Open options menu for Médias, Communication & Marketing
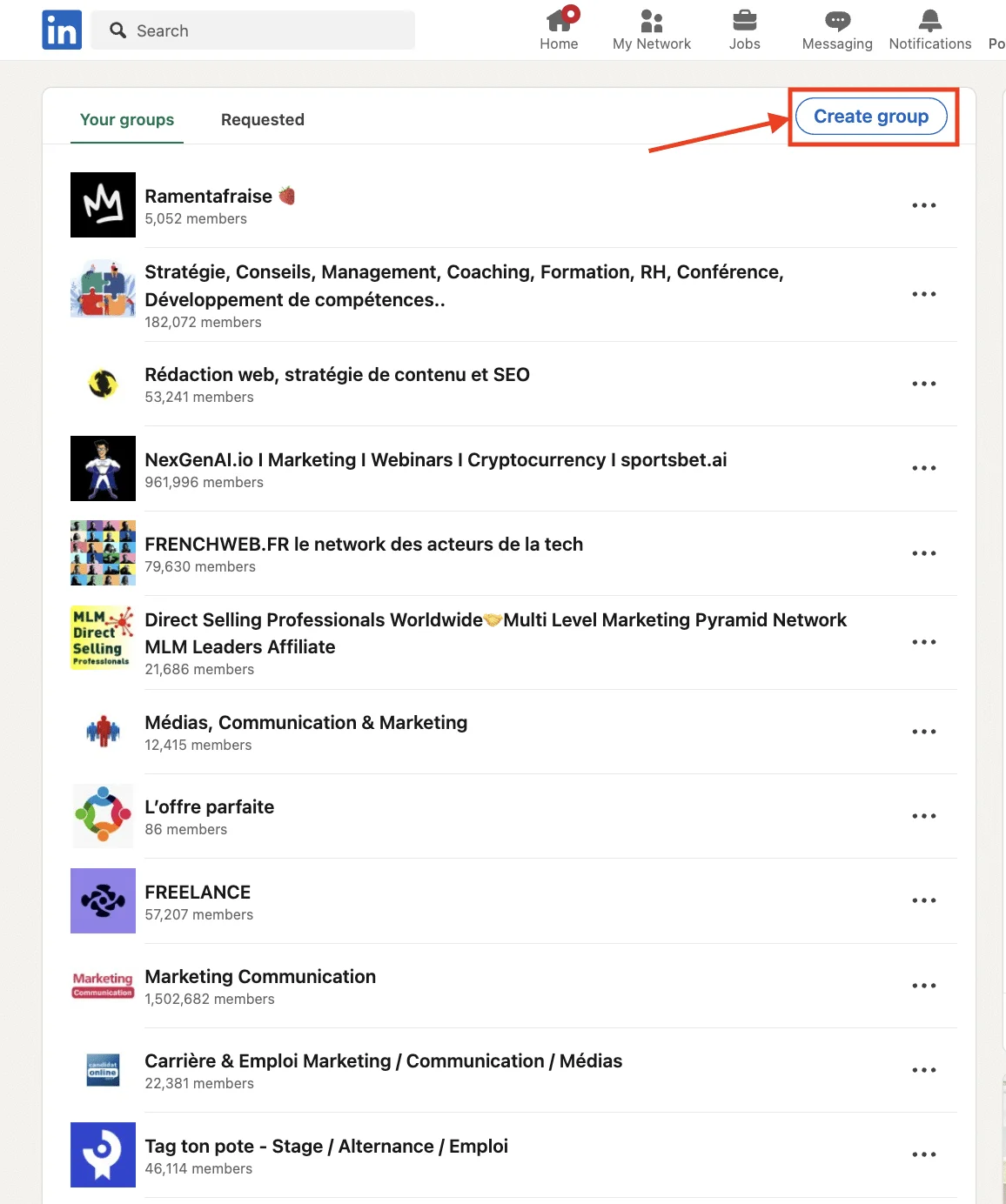Viewport: 1006px width, 1204px height. pos(924,732)
